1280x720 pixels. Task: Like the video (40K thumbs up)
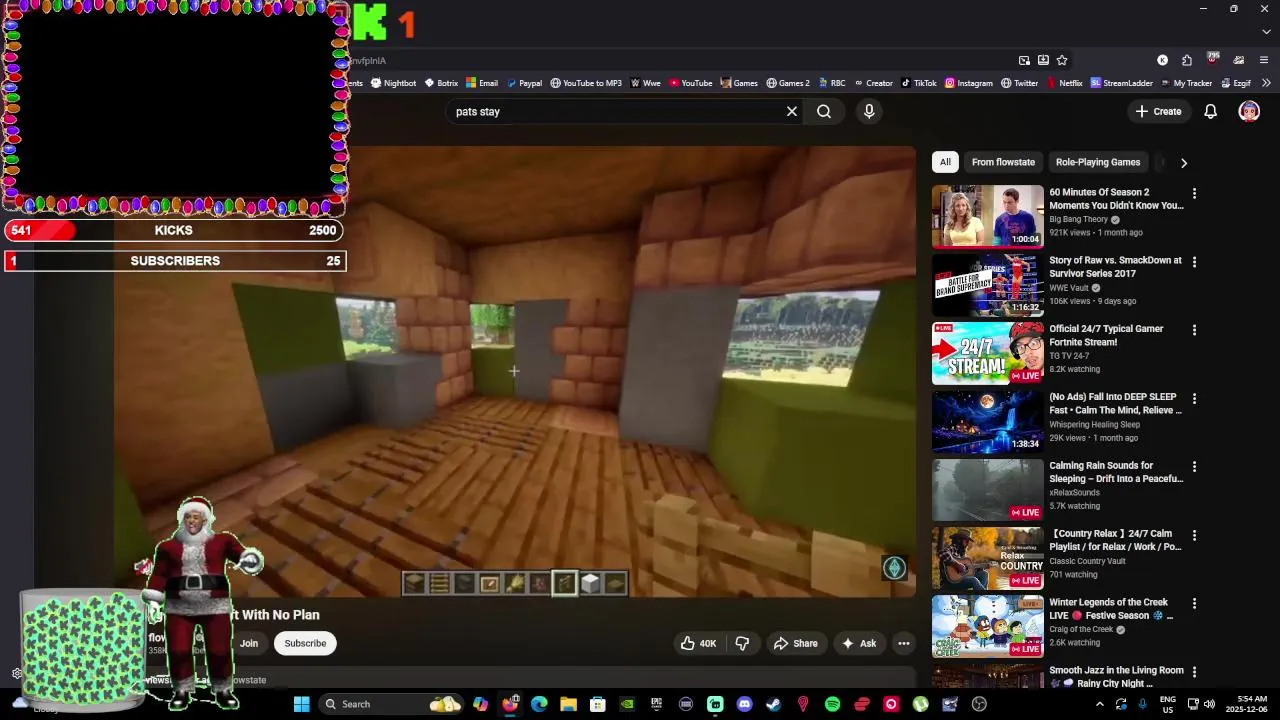698,644
